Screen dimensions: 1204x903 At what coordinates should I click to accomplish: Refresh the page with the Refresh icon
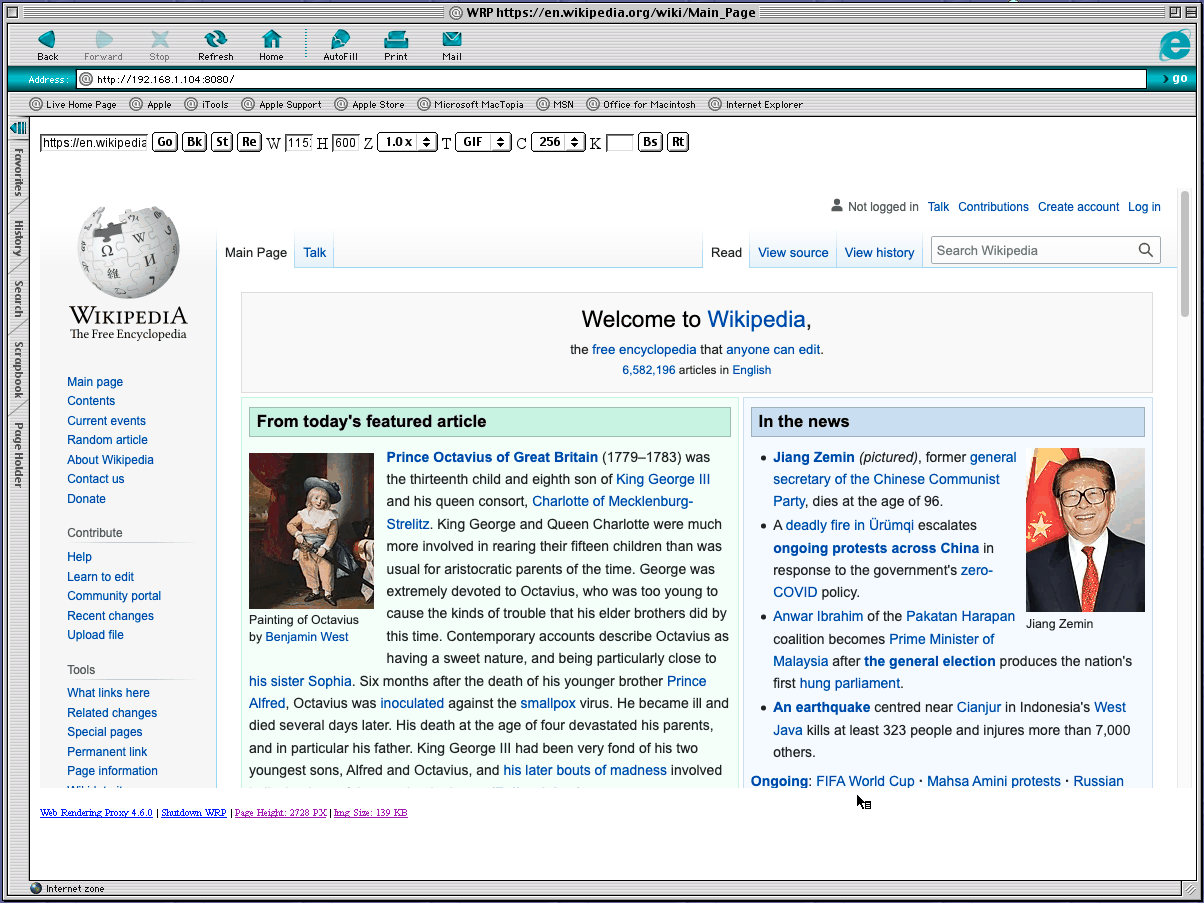[x=215, y=38]
